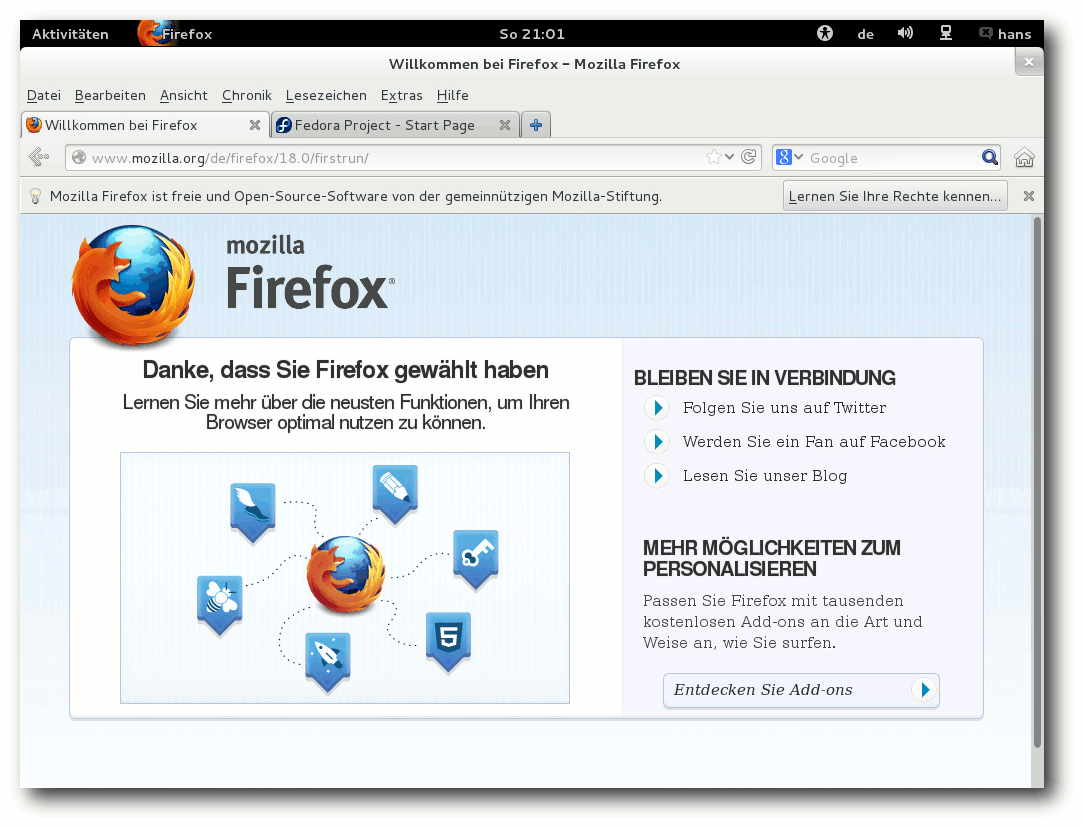Open the Hilfe menu
This screenshot has width=1084, height=828.
point(453,95)
